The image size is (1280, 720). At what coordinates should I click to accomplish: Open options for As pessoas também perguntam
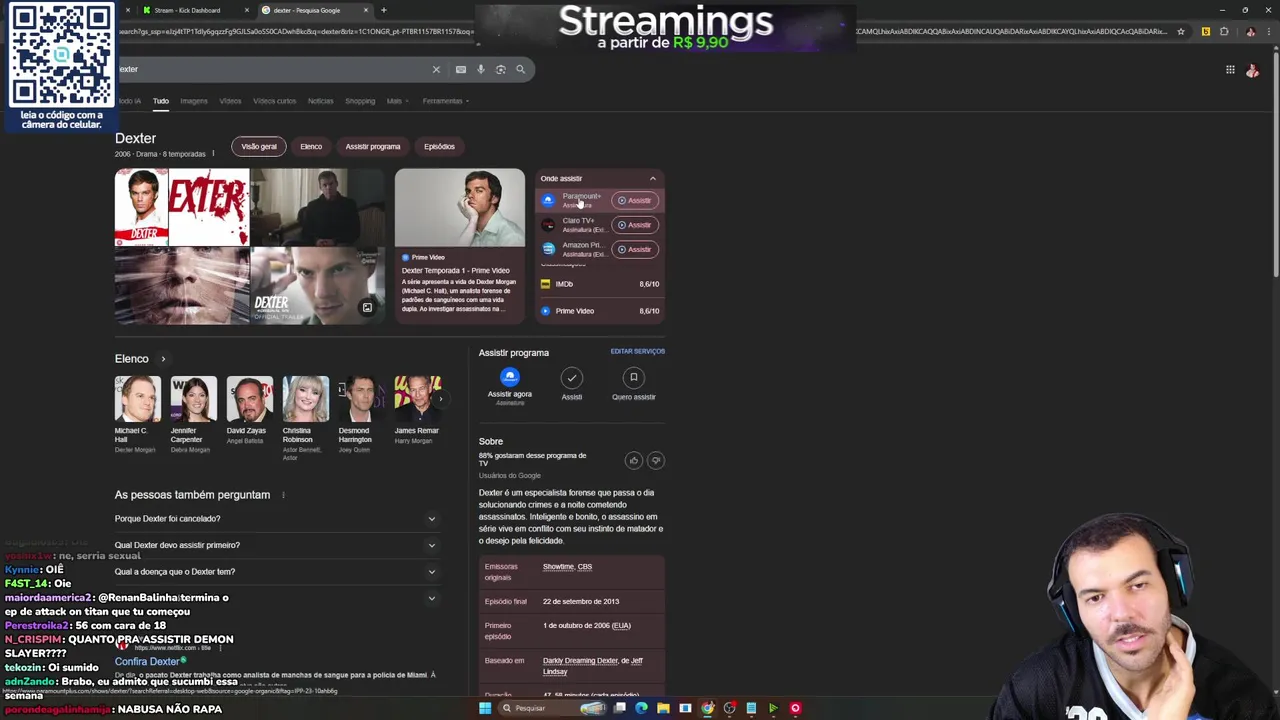tap(283, 495)
